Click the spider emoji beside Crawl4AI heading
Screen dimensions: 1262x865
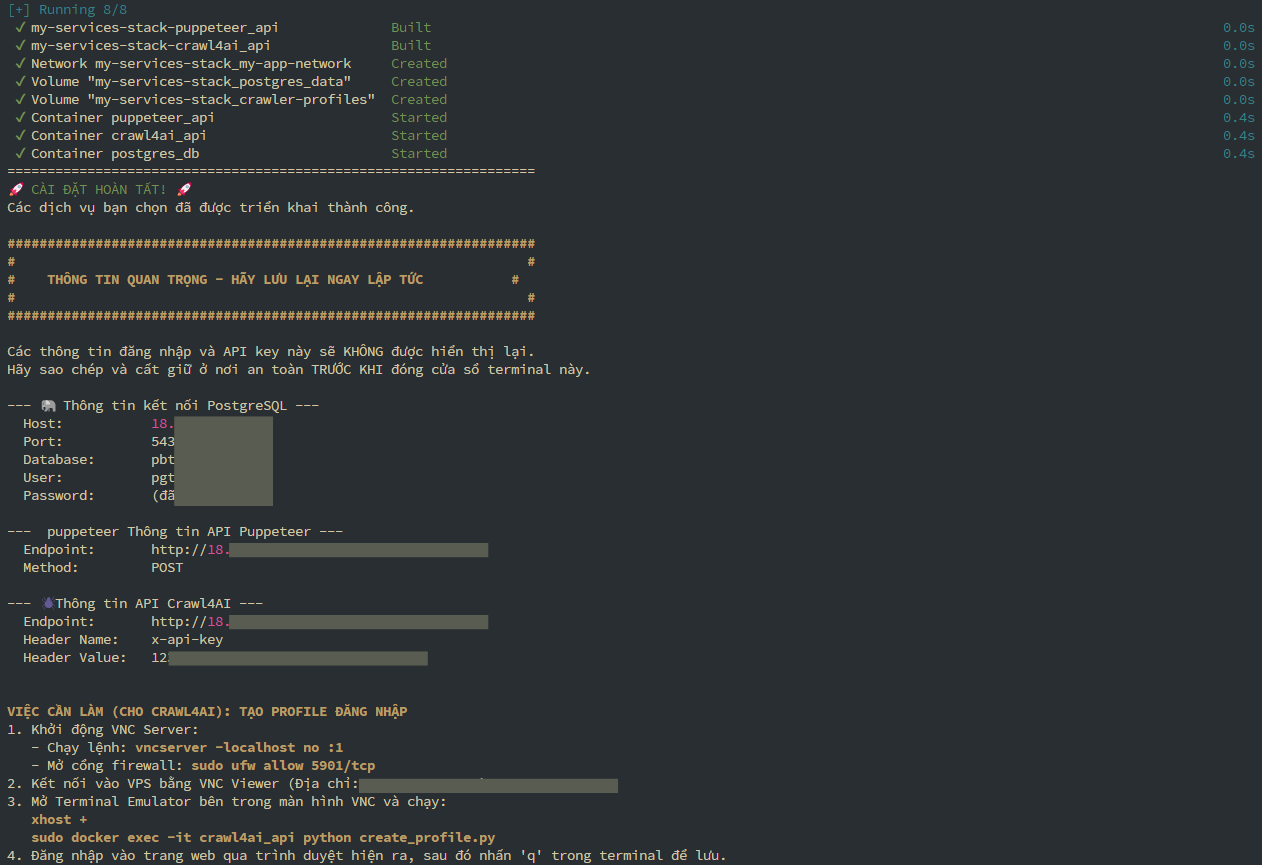tap(47, 604)
